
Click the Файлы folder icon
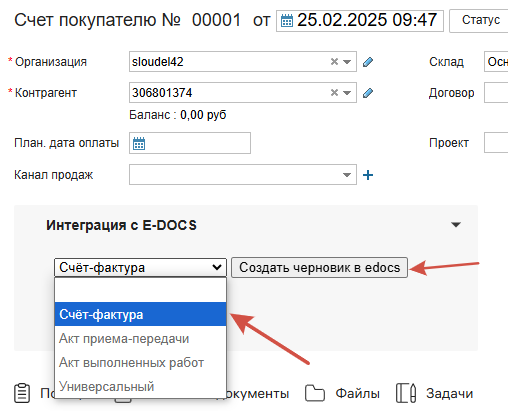click(315, 393)
